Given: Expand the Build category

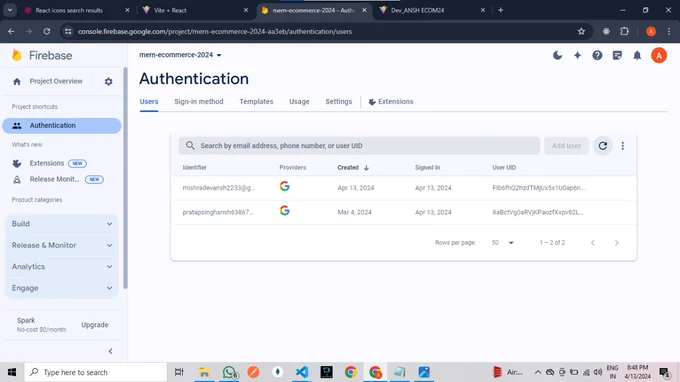Looking at the screenshot, I should tap(62, 224).
